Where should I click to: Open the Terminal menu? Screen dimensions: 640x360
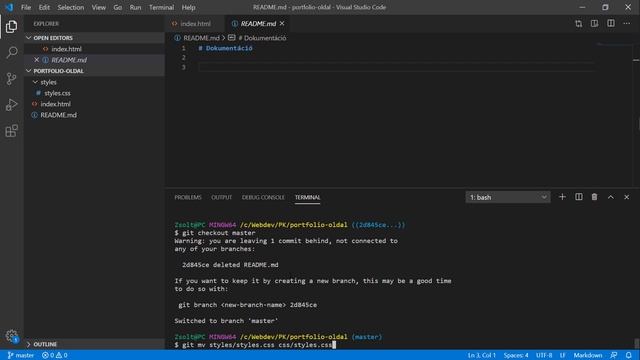[161, 7]
